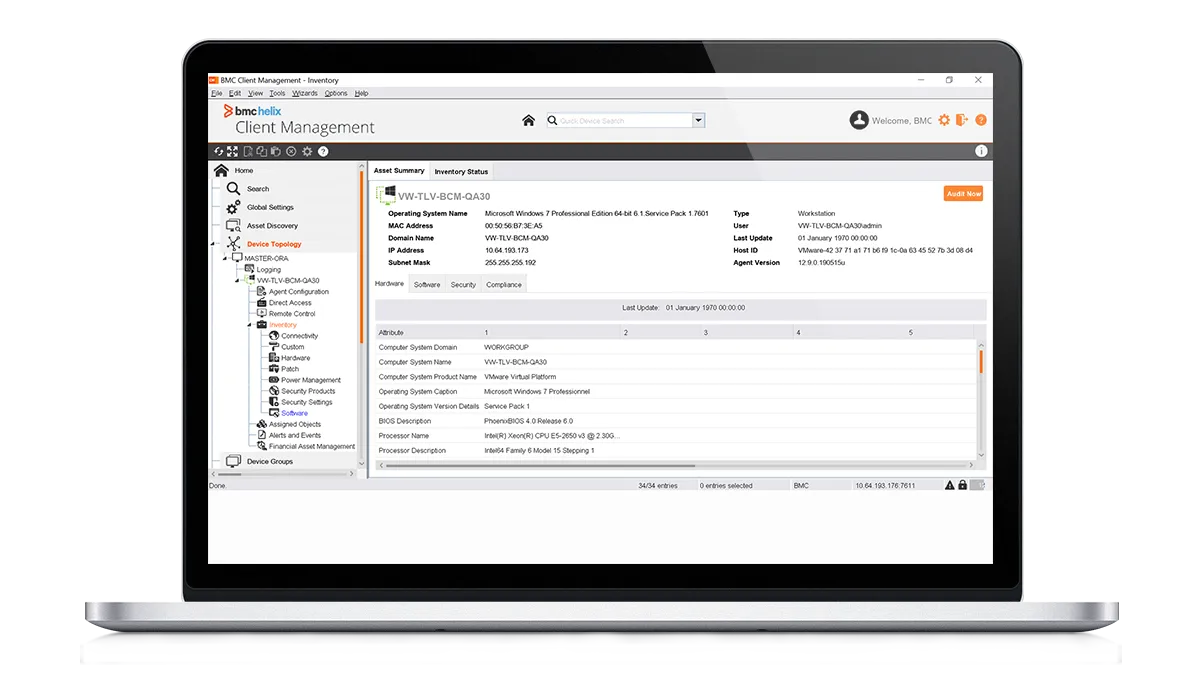The height and width of the screenshot is (690, 1200).
Task: Select Agent Configuration in the tree
Action: [x=299, y=292]
